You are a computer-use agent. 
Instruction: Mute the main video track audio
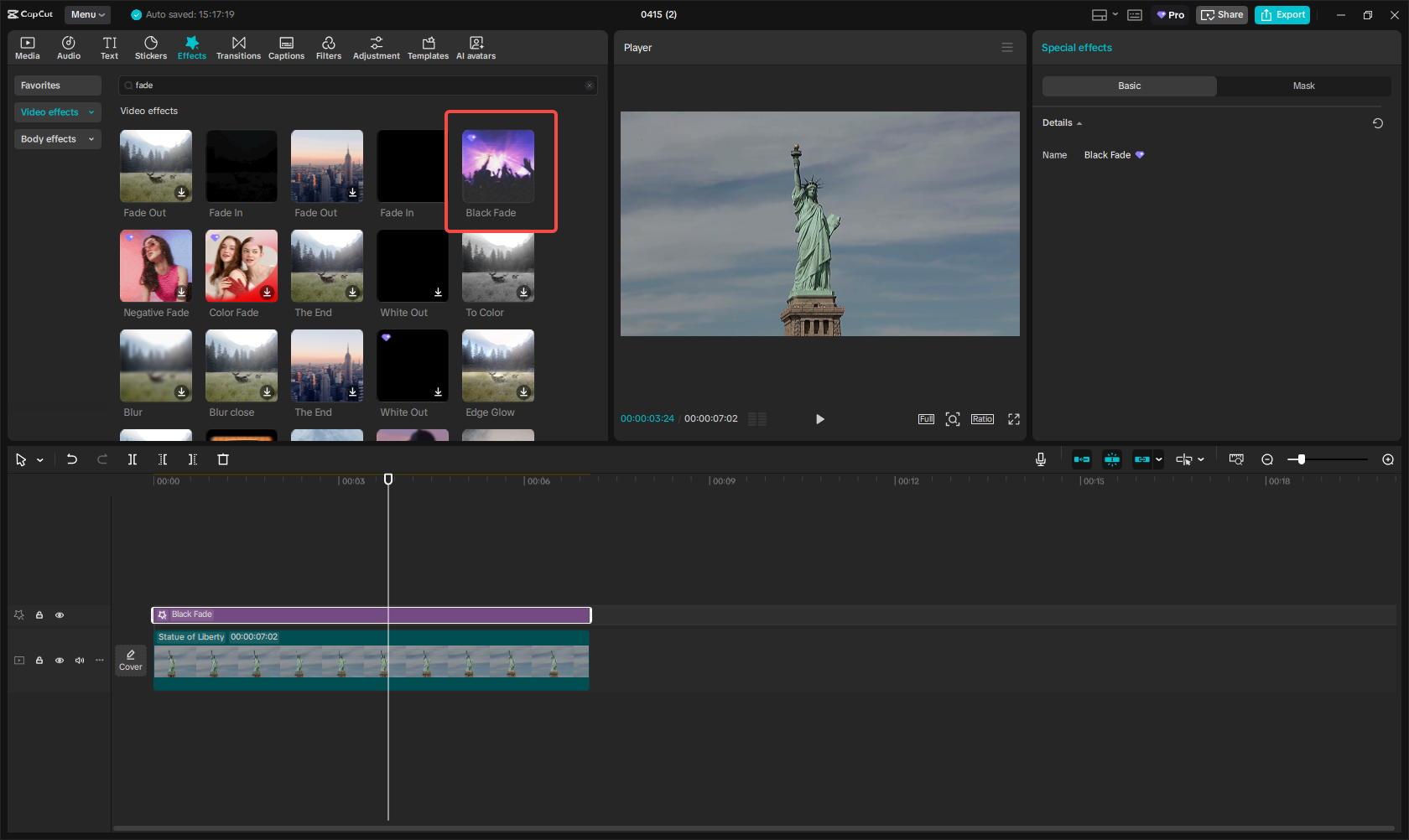(x=80, y=661)
